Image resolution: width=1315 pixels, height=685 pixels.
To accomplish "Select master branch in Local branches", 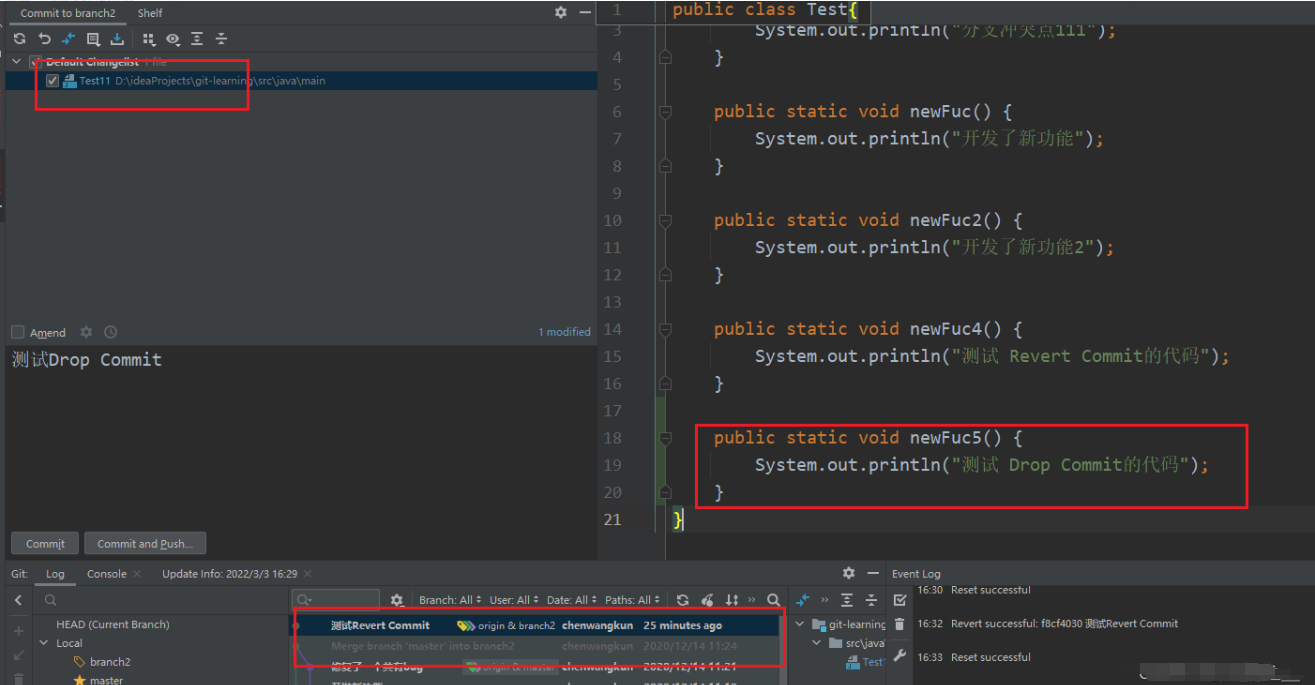I will pos(106,680).
